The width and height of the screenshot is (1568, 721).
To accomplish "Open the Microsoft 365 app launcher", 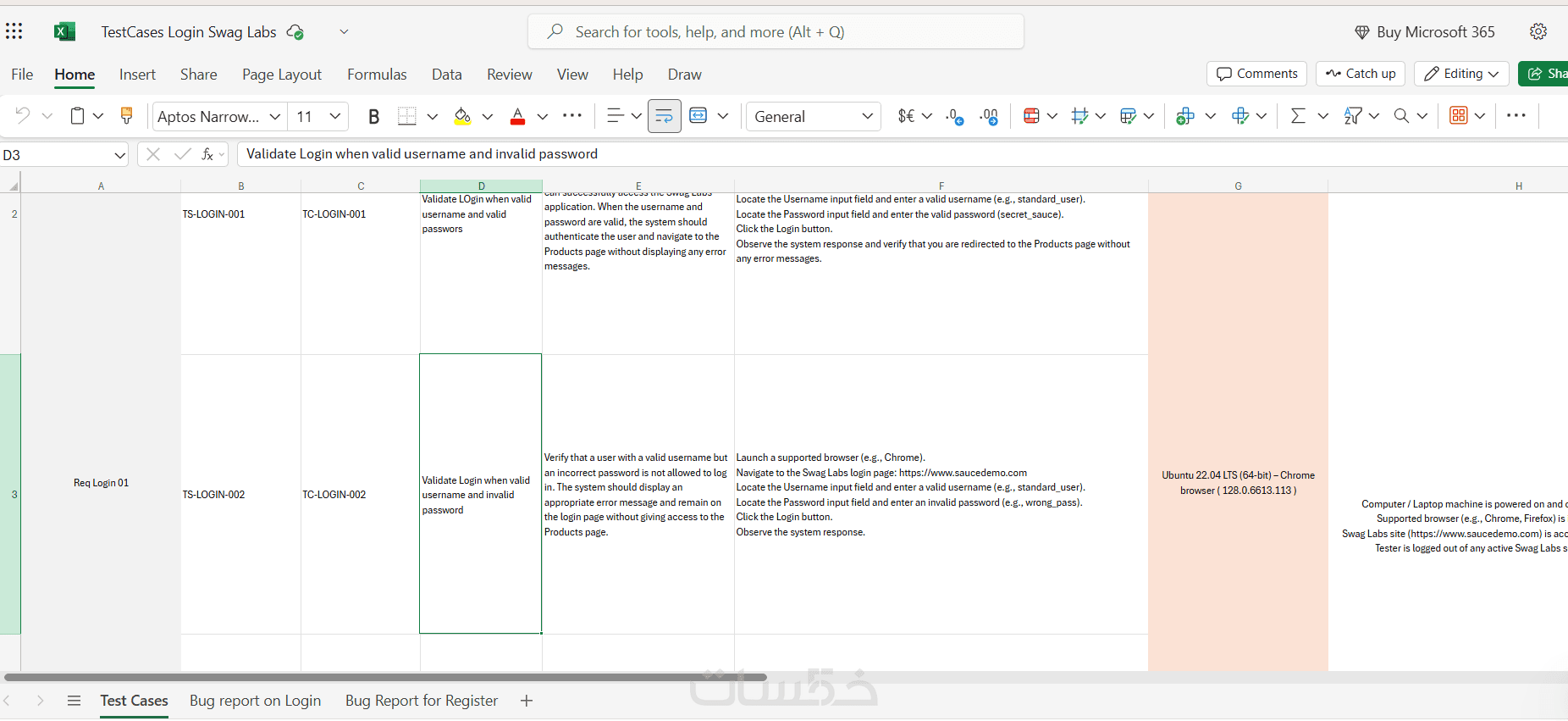I will point(14,31).
